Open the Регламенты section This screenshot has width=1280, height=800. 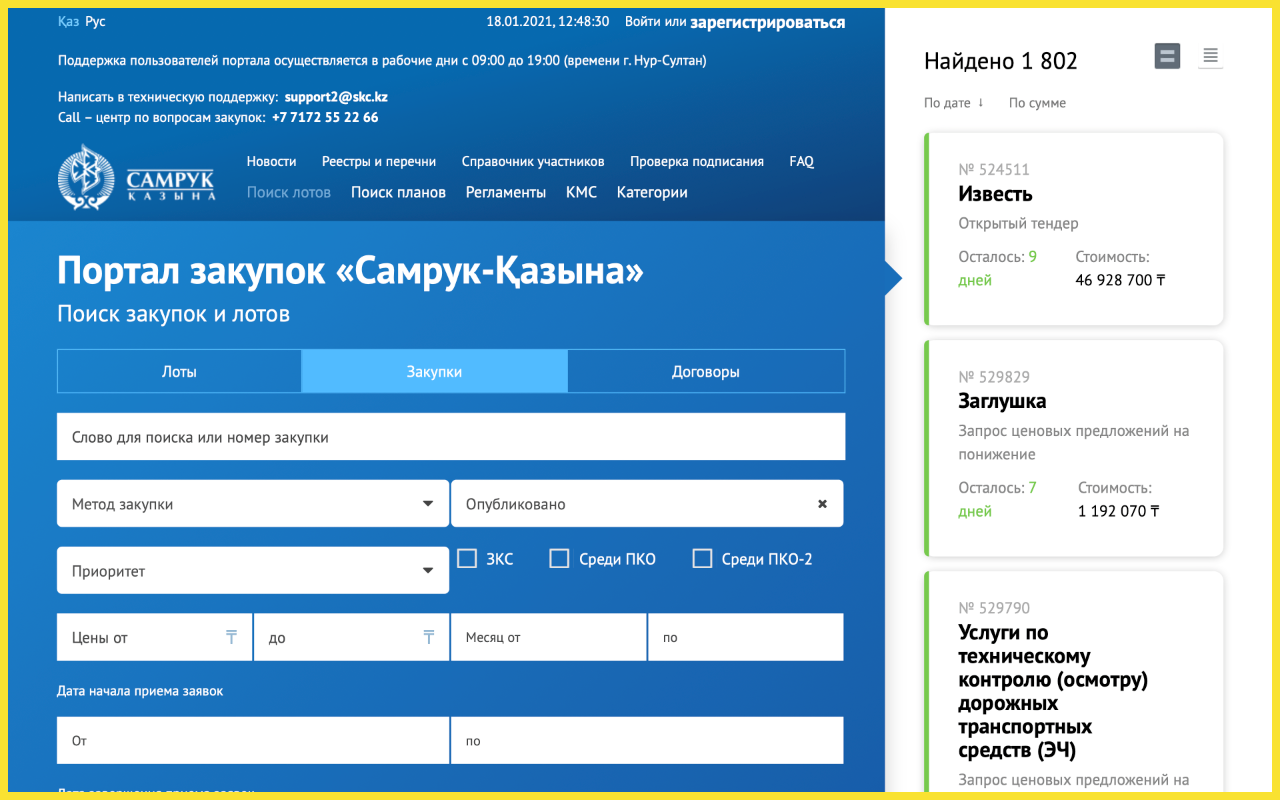point(506,192)
